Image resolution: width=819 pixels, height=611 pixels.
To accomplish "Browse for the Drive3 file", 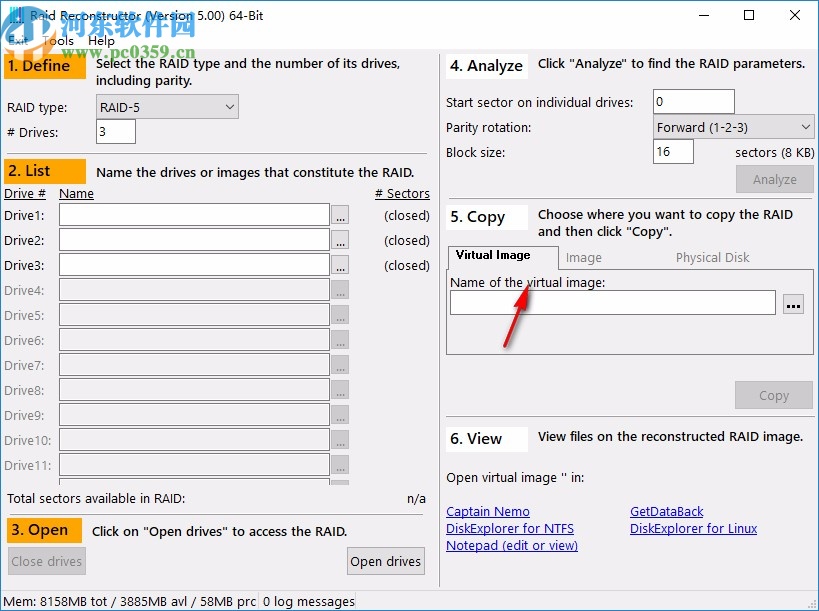I will point(340,265).
